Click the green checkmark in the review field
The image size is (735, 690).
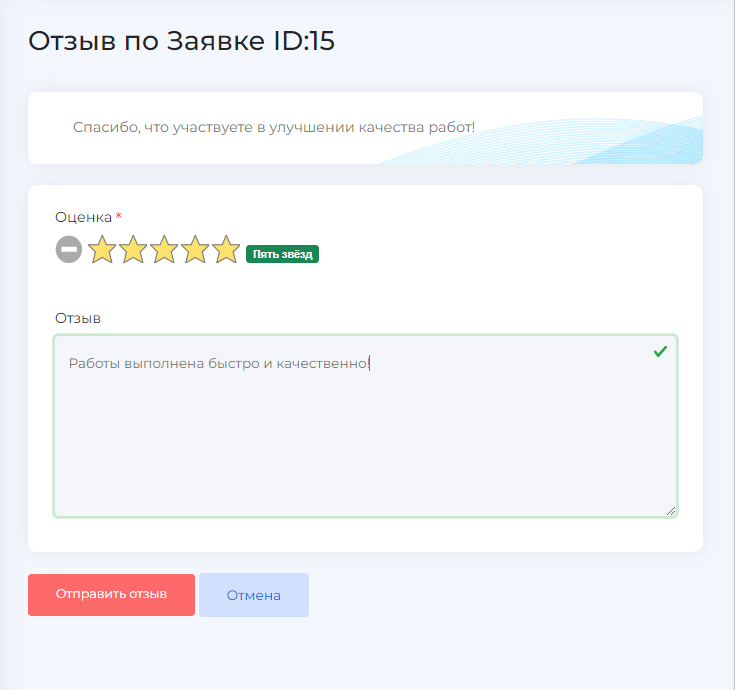click(660, 352)
